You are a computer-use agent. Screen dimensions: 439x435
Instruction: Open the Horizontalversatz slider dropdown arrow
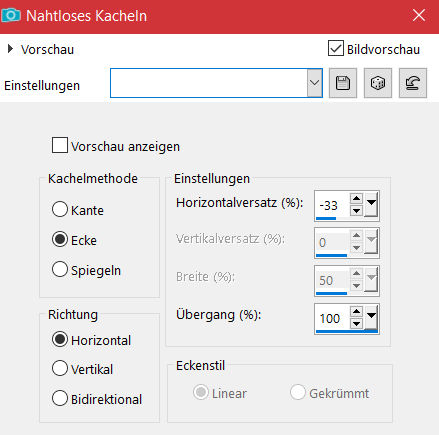click(x=371, y=205)
